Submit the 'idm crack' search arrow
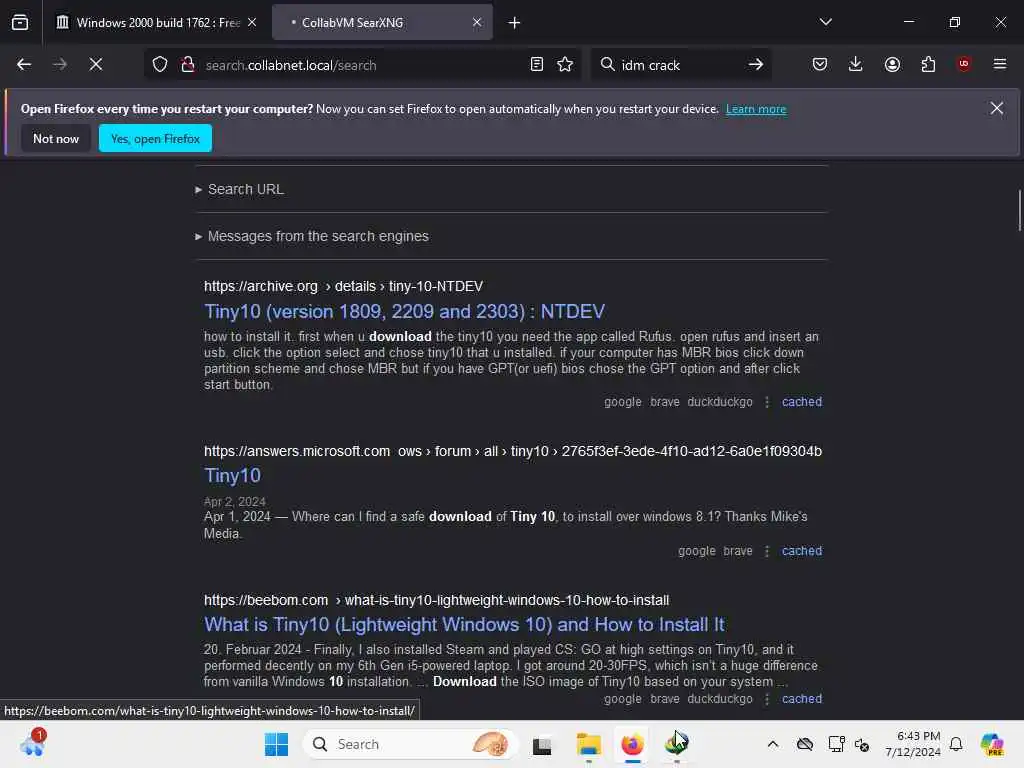 click(756, 65)
